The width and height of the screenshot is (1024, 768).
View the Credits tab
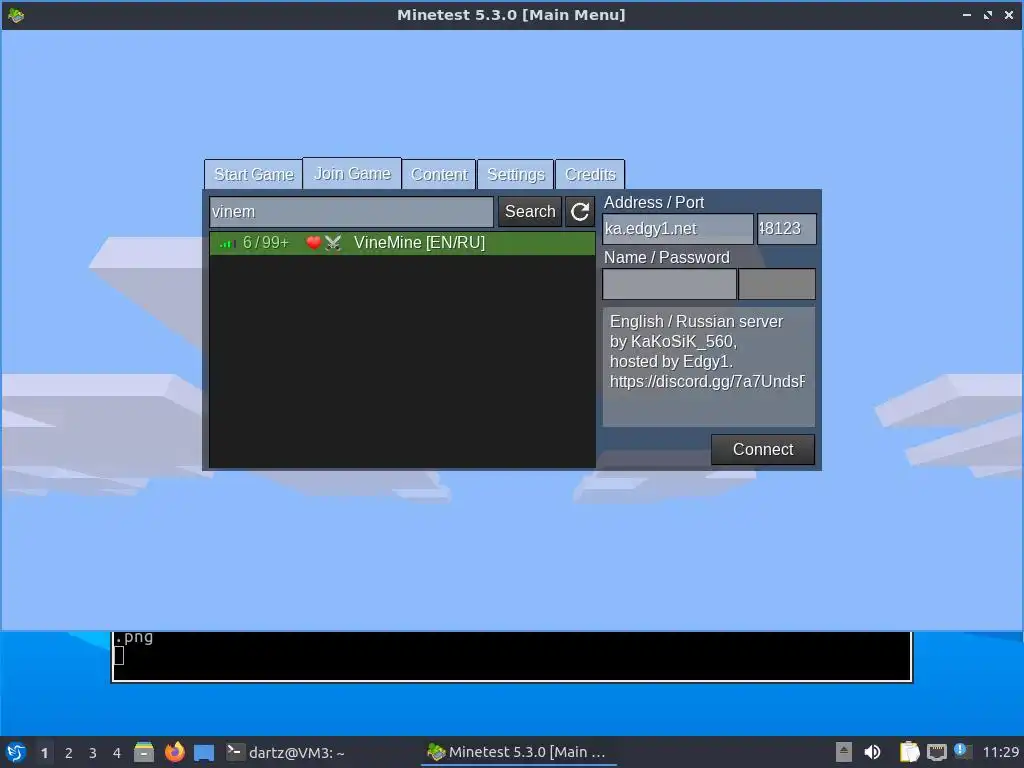pyautogui.click(x=590, y=174)
